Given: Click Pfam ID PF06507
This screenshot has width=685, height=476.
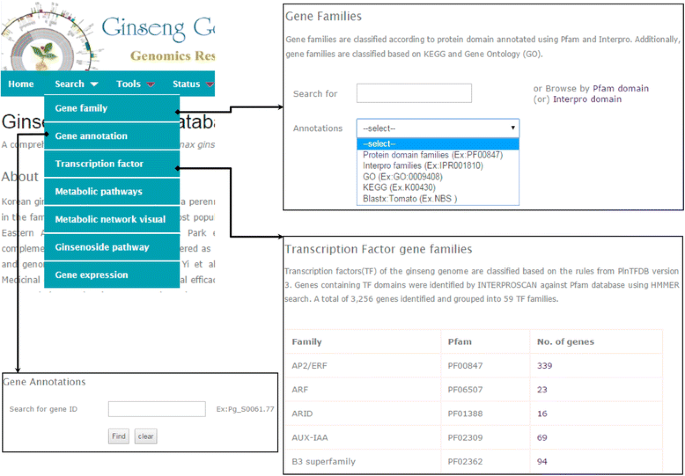Looking at the screenshot, I should coord(465,390).
